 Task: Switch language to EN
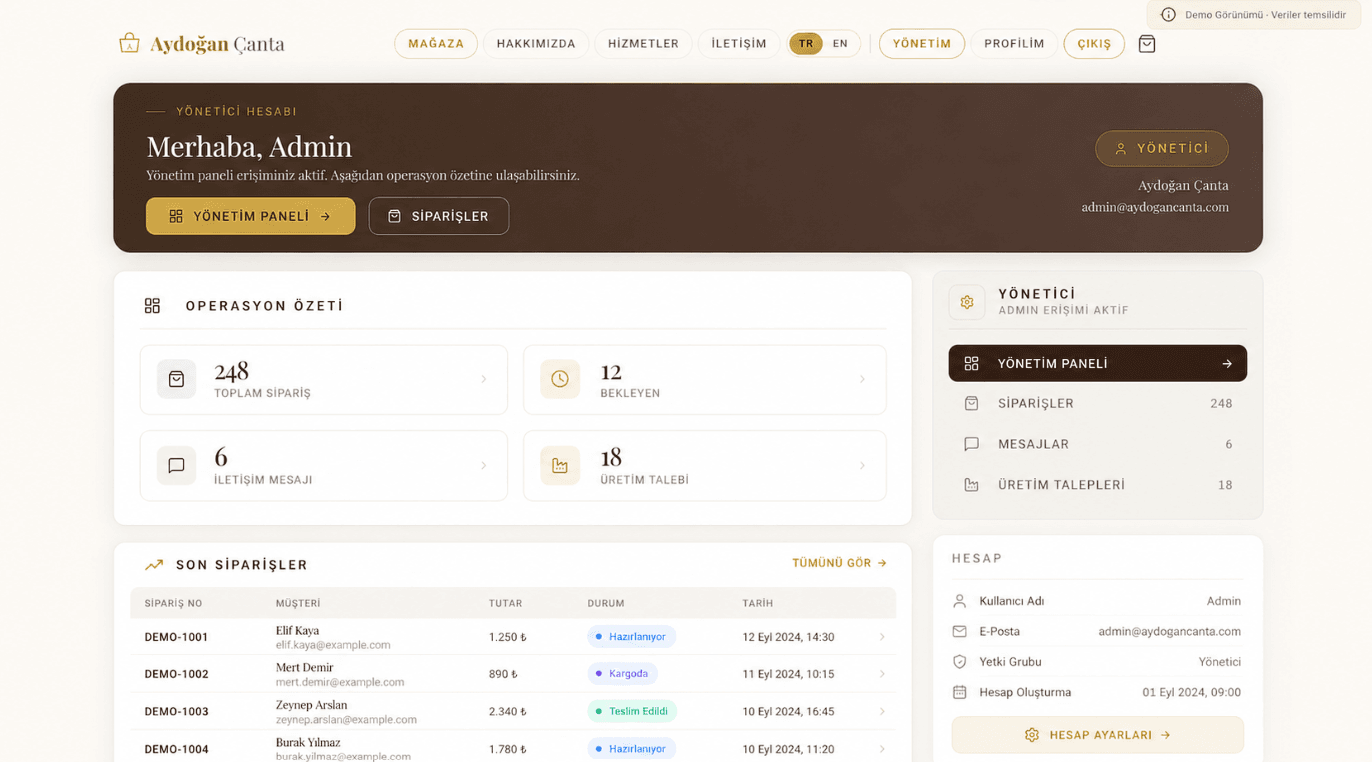click(x=840, y=44)
